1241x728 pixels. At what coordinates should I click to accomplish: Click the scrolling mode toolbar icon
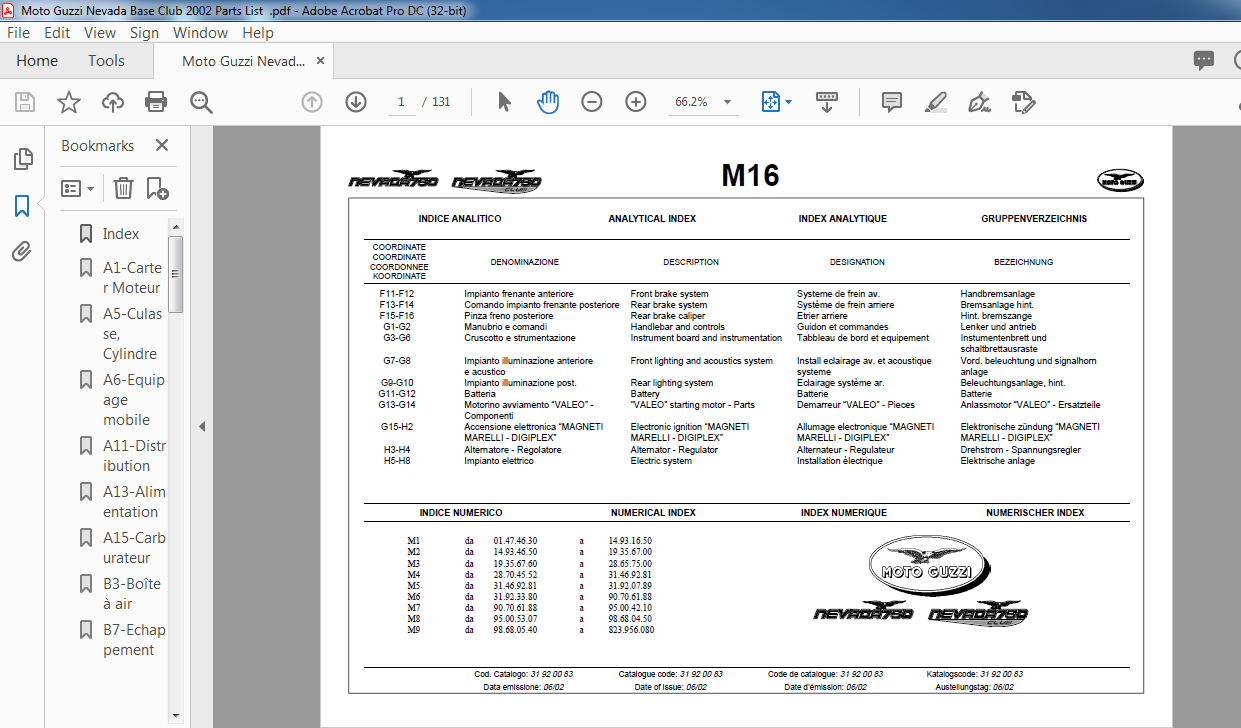[x=827, y=102]
